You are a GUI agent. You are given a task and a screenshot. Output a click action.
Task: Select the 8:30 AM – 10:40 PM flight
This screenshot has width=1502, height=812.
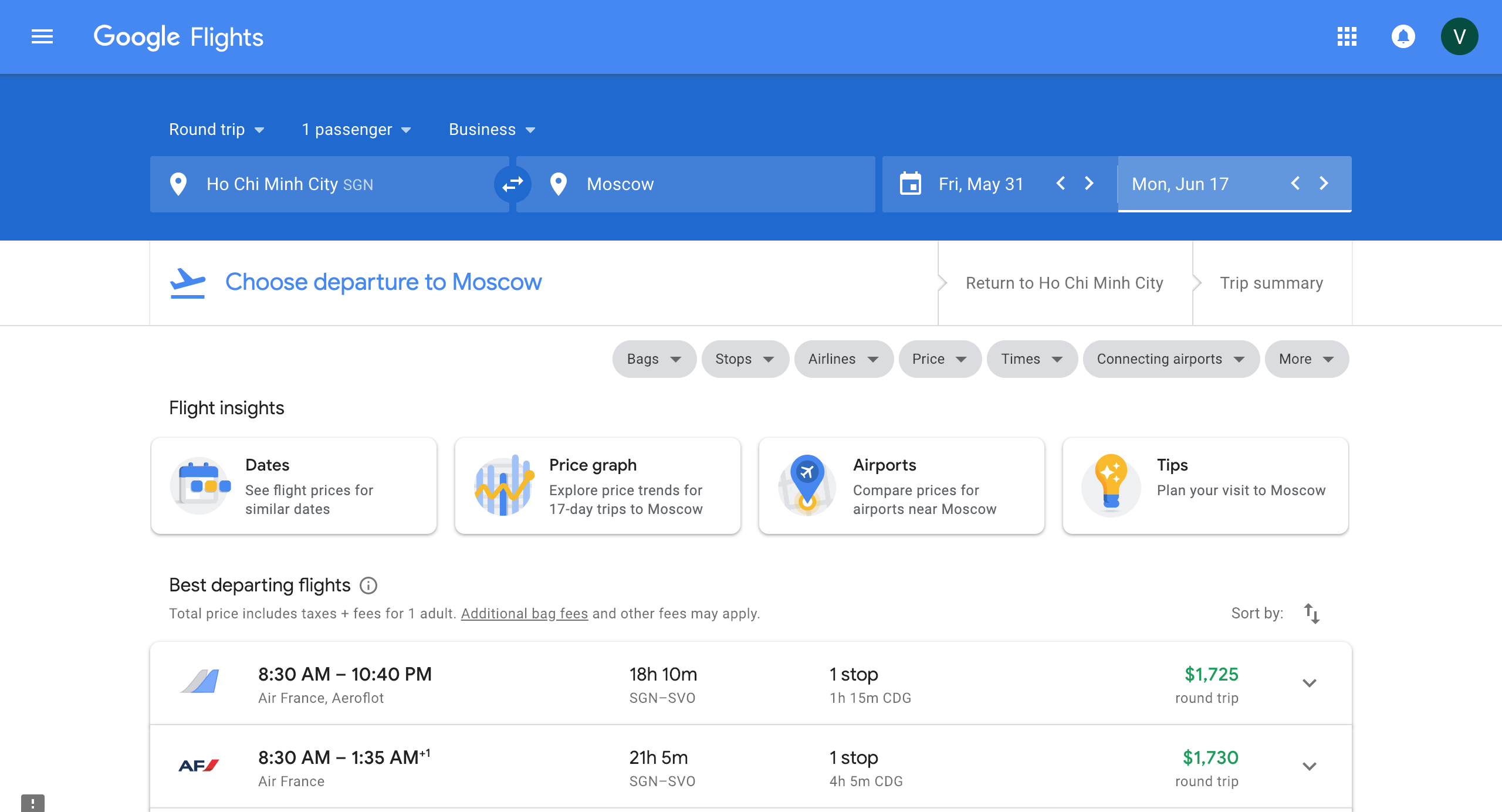pos(751,684)
